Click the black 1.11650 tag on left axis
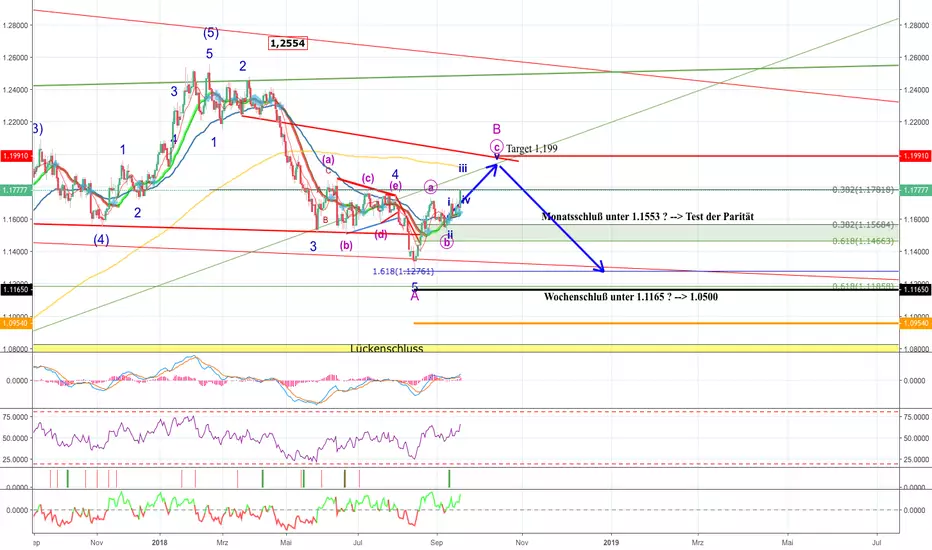Viewport: 932px width, 550px height. [x=16, y=290]
